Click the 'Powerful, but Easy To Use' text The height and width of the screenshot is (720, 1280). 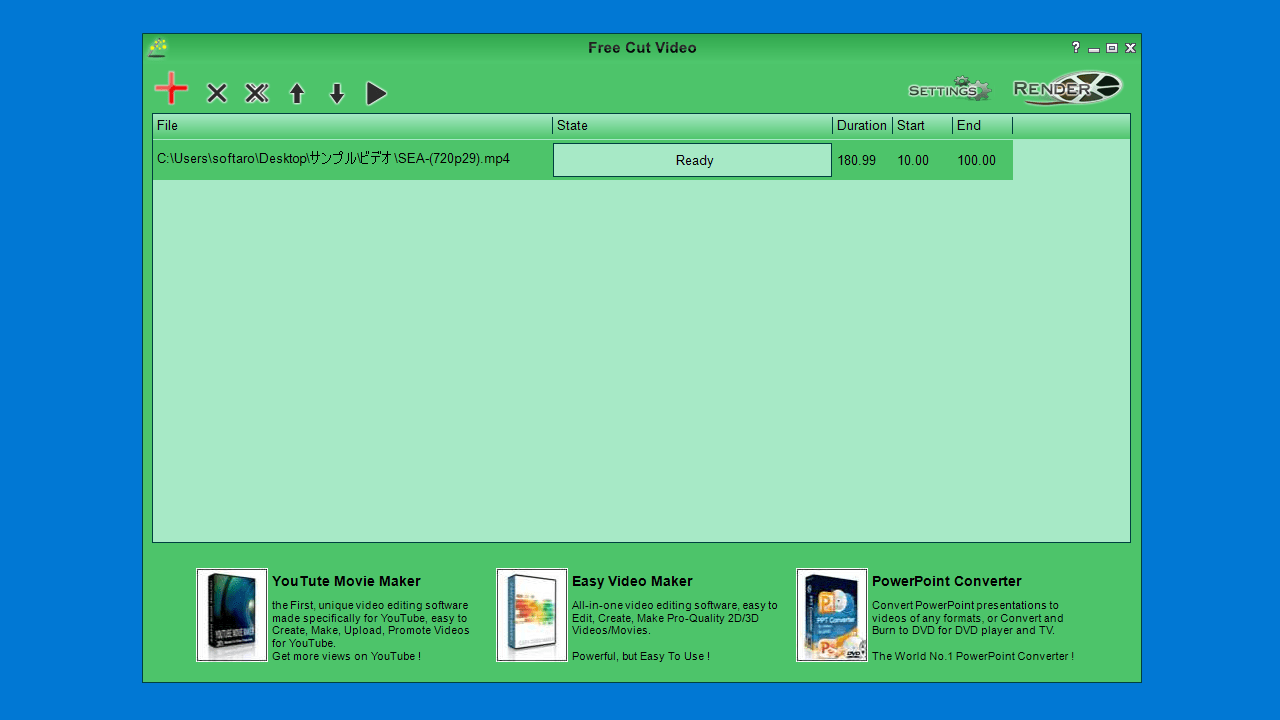[x=641, y=656]
